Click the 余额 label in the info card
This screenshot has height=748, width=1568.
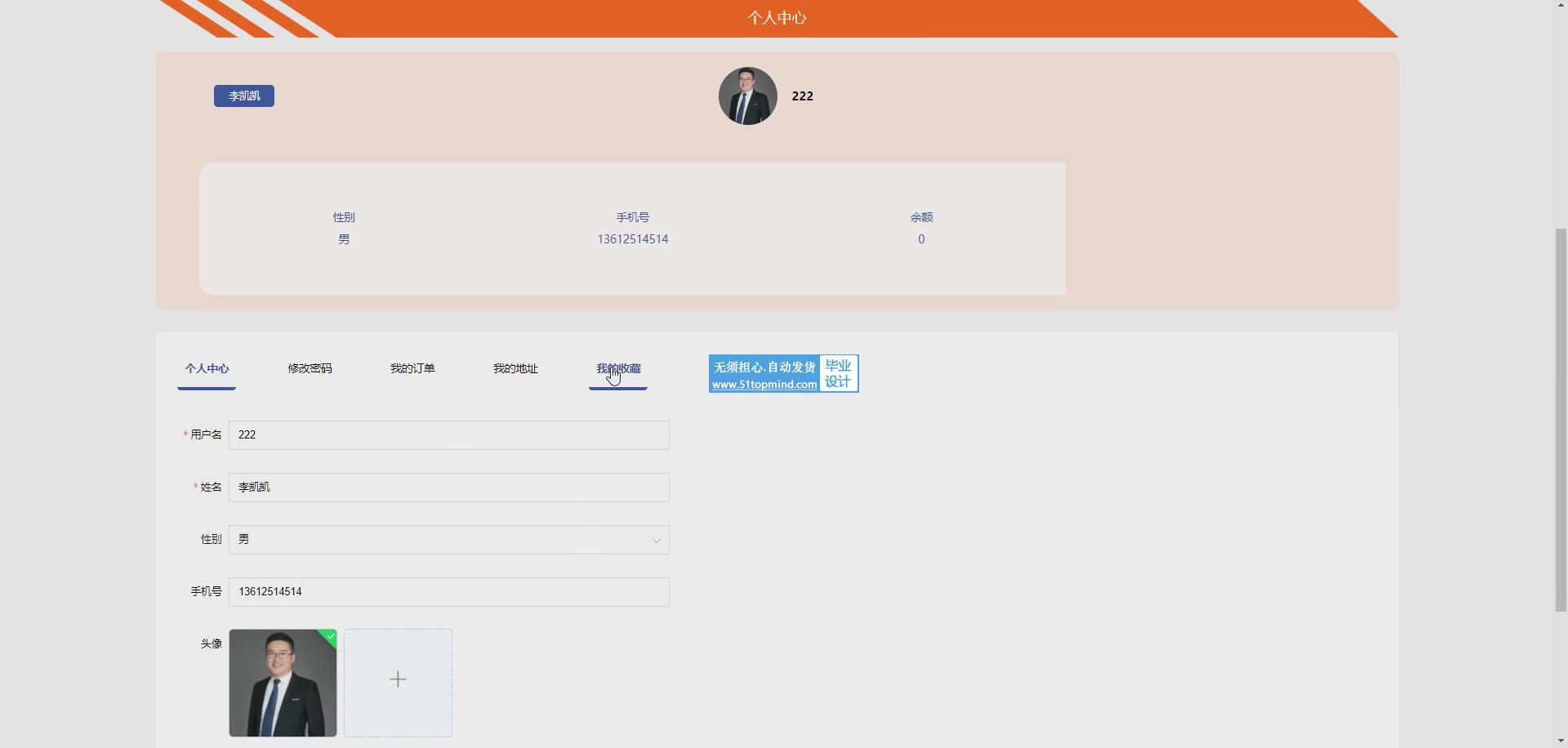point(921,217)
